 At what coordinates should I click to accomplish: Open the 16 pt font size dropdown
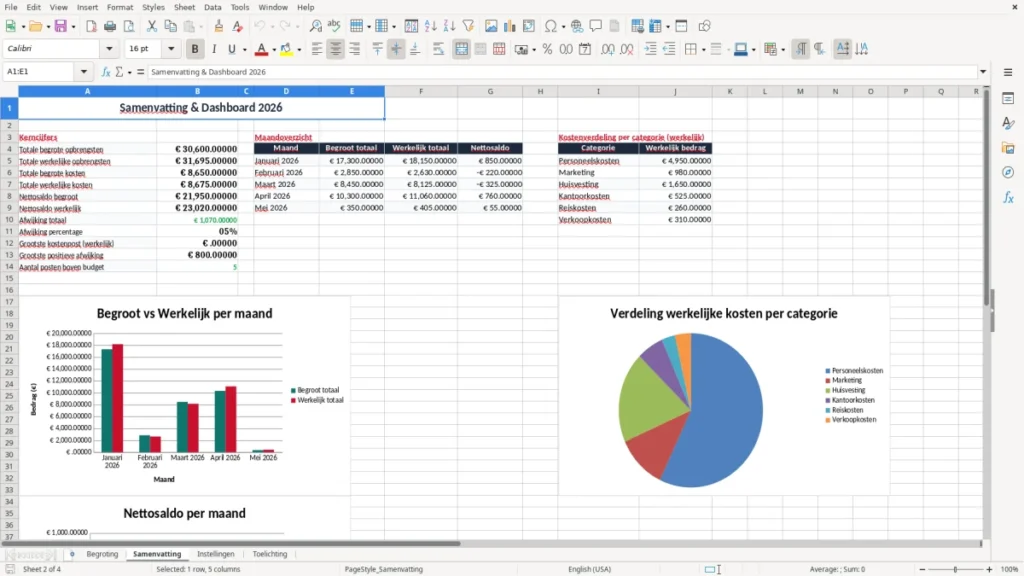tap(171, 48)
